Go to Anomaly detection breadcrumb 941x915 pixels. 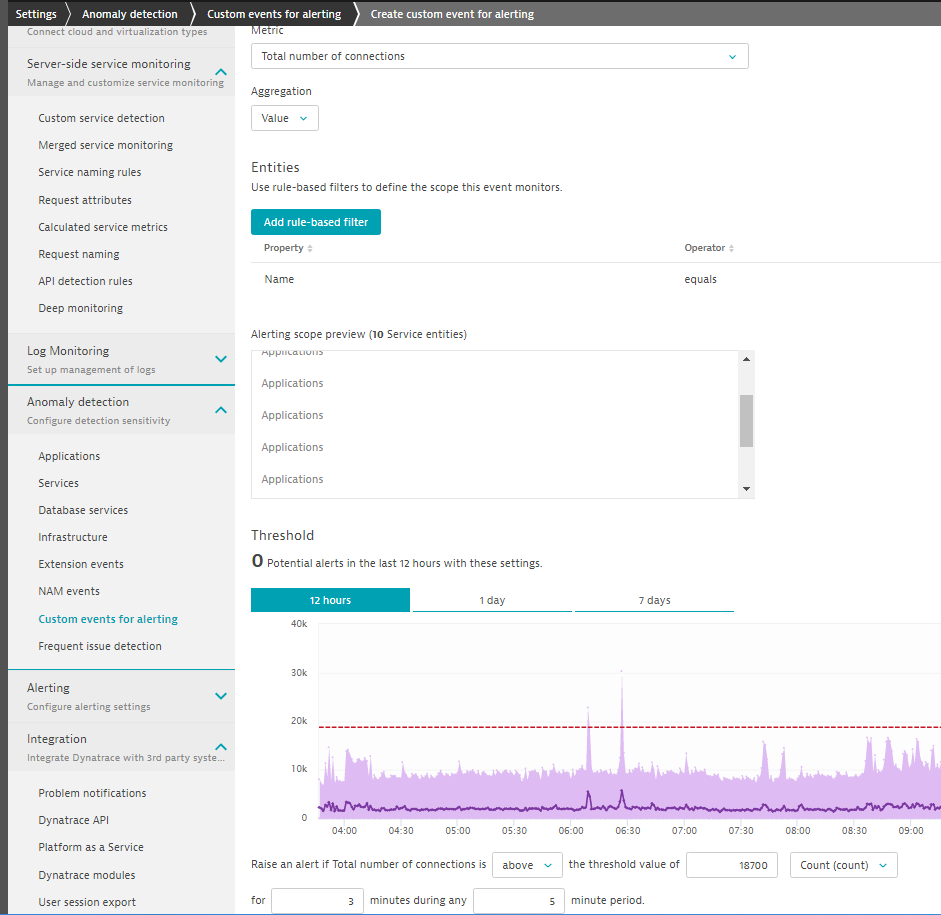coord(129,14)
